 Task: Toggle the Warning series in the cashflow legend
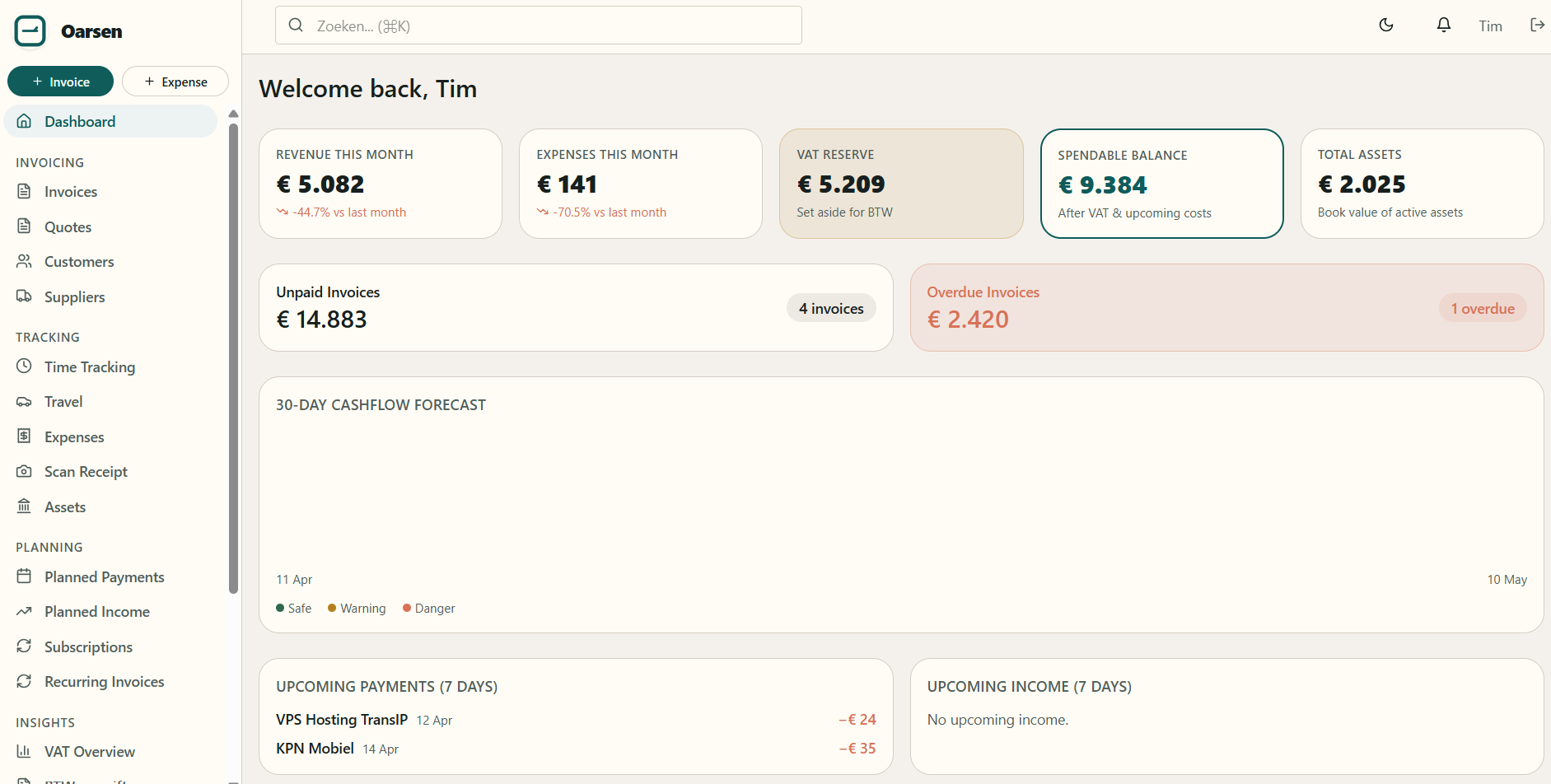357,608
